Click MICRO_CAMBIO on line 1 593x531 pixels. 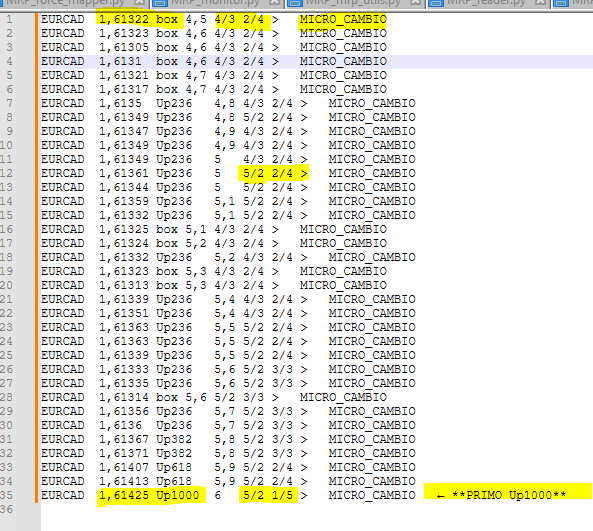343,19
